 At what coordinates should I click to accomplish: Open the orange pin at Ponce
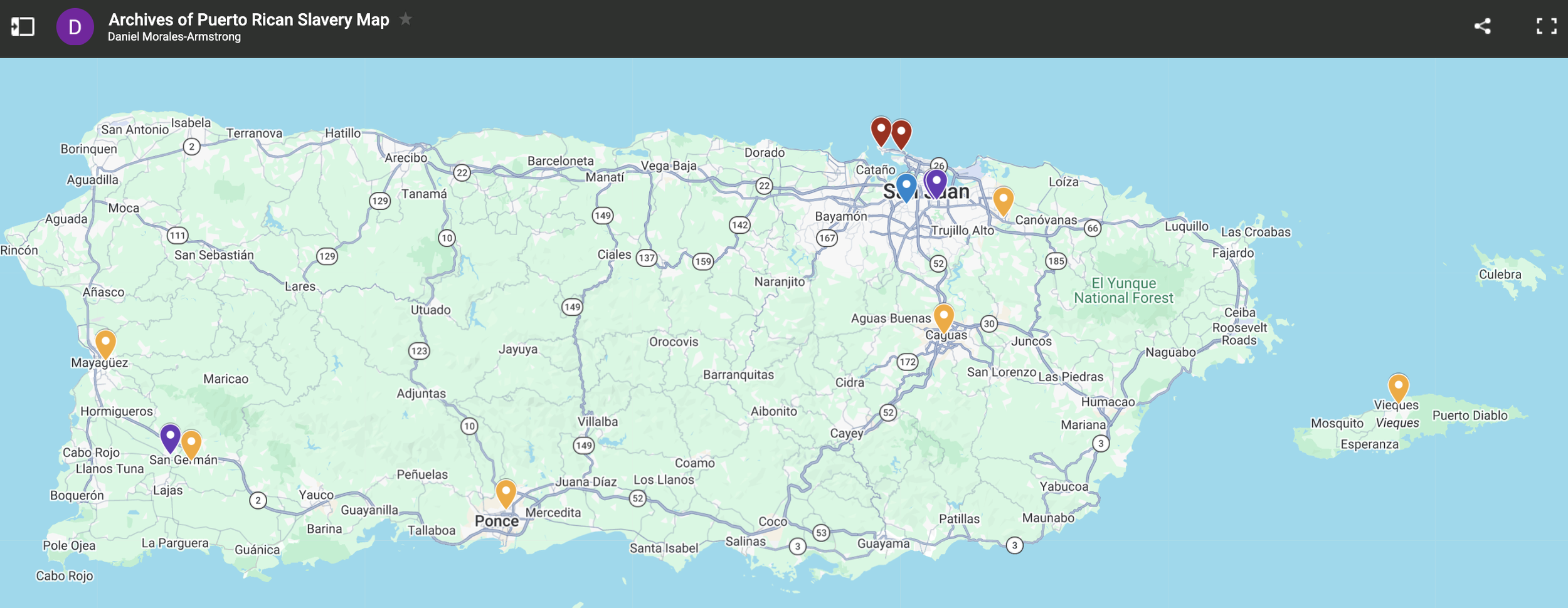coord(506,494)
